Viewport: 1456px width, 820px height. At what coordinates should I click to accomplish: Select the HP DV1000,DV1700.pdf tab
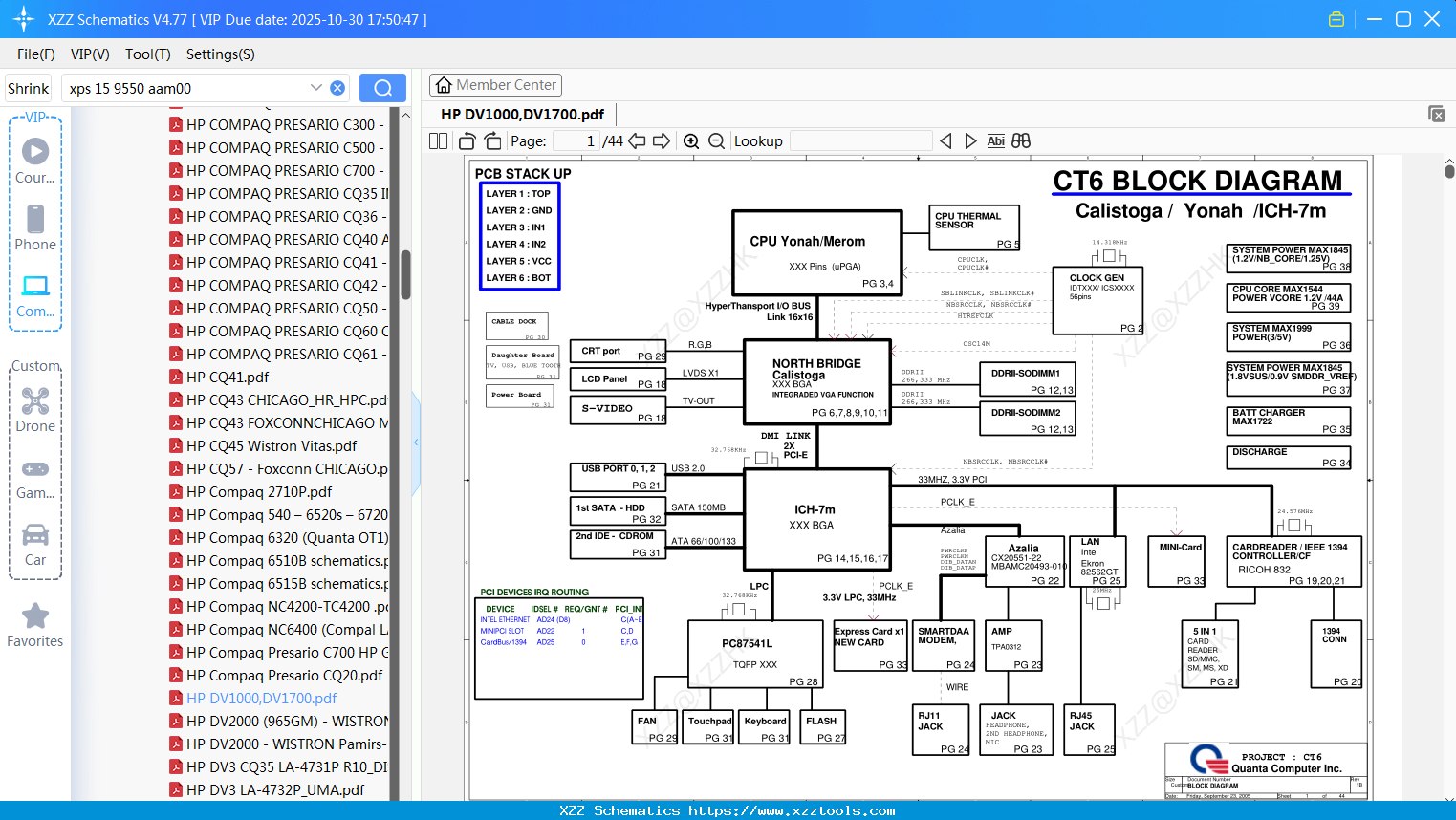point(522,115)
